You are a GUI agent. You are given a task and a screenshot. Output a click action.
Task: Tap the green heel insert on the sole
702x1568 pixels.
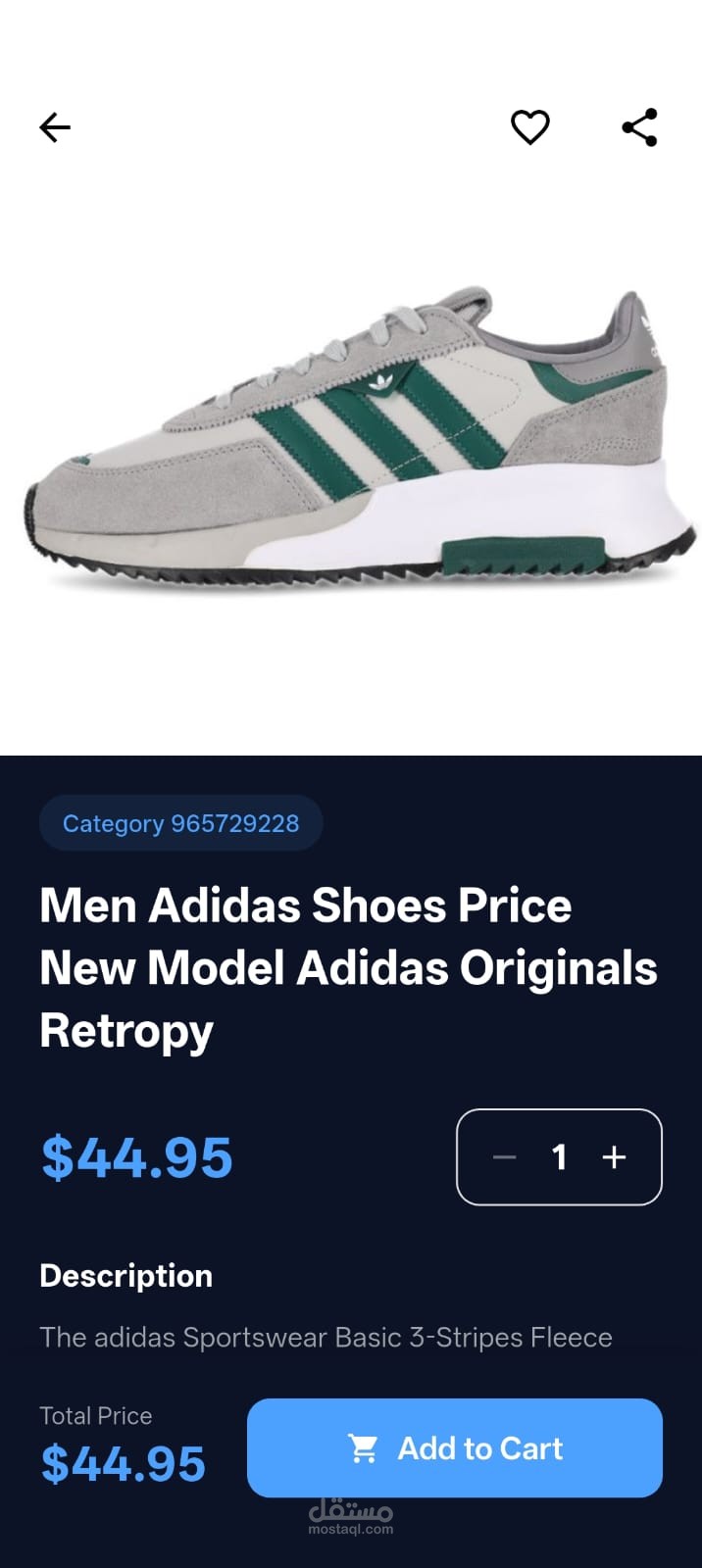[x=523, y=555]
